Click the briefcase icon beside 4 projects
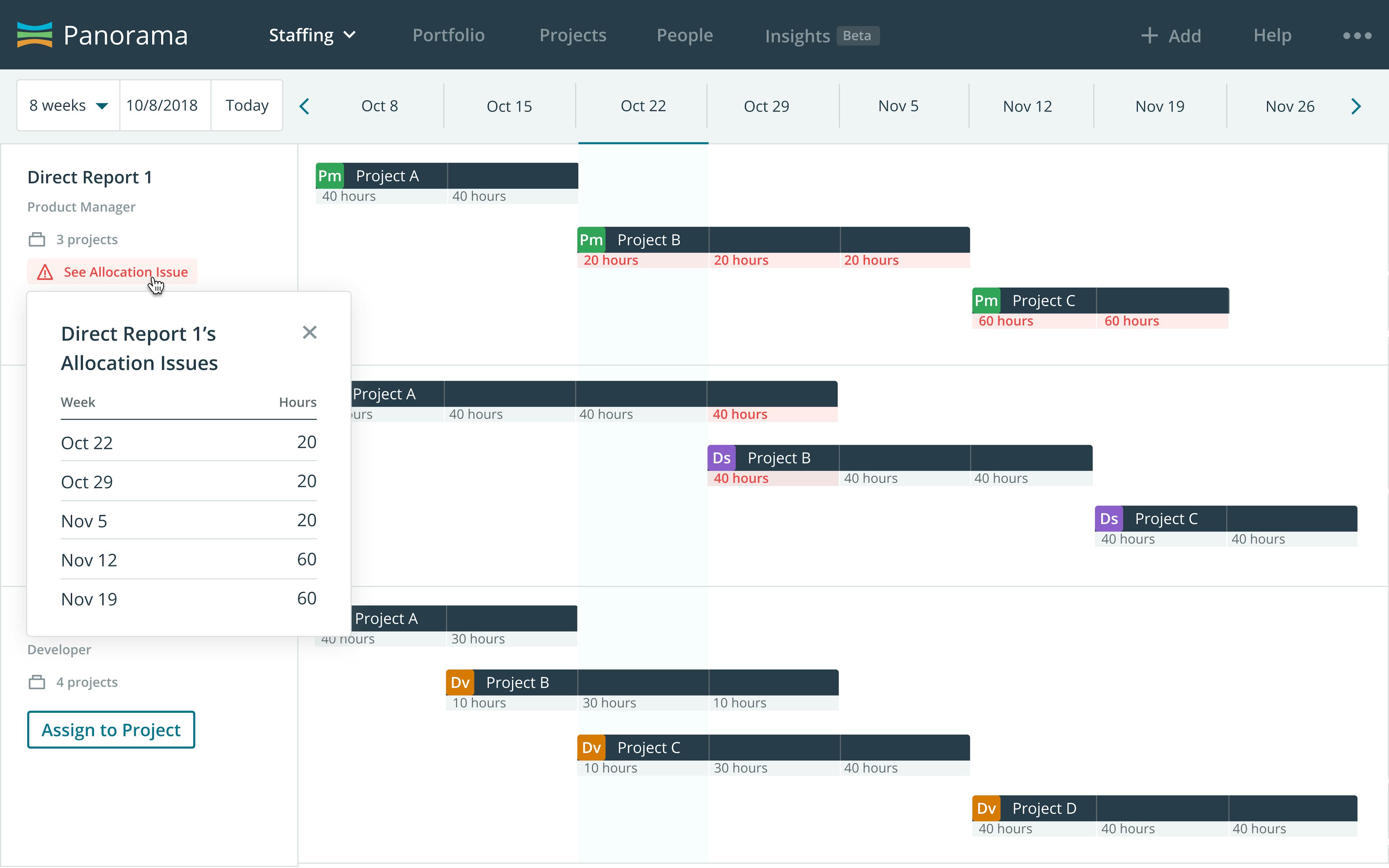Viewport: 1389px width, 868px height. click(x=37, y=681)
